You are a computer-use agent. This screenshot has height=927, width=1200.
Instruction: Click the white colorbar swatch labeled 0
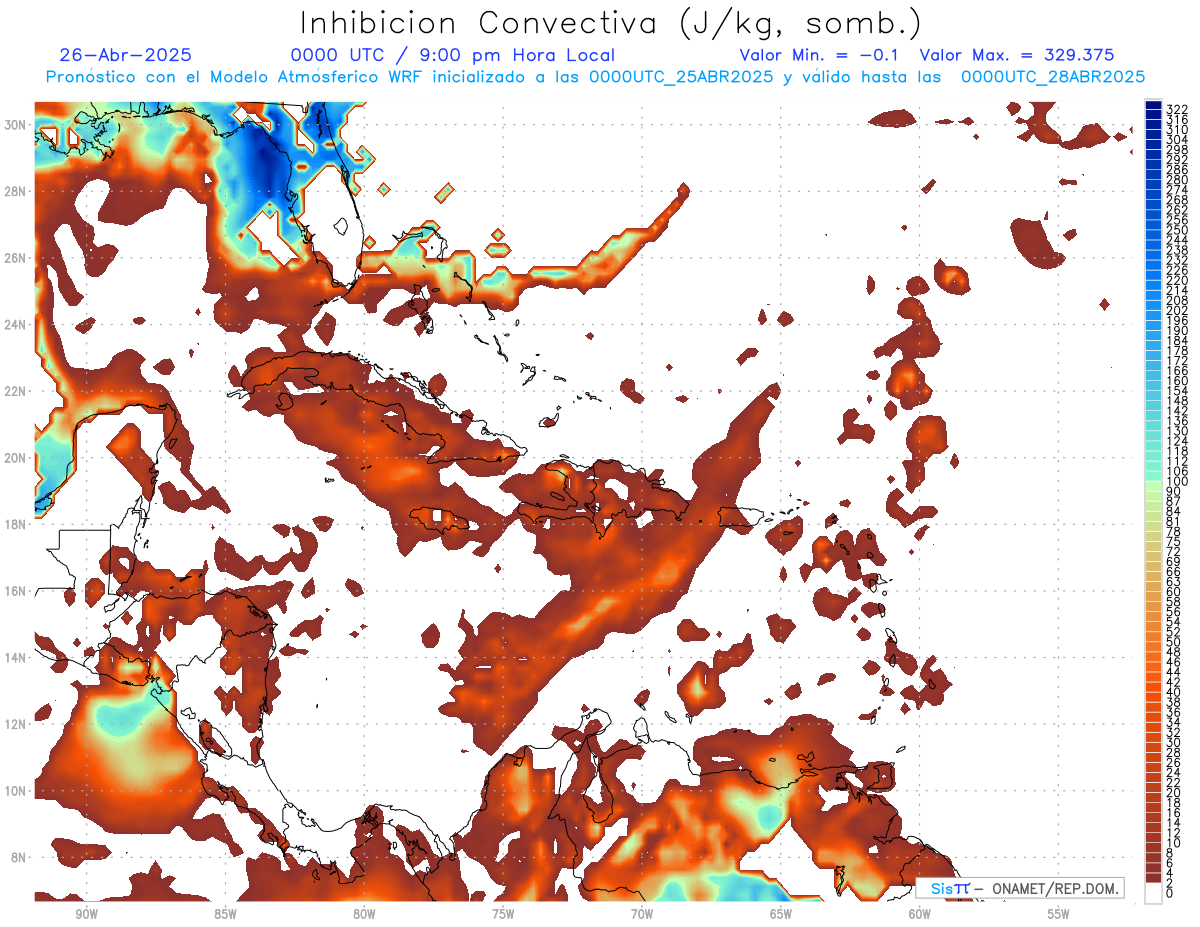click(1153, 893)
